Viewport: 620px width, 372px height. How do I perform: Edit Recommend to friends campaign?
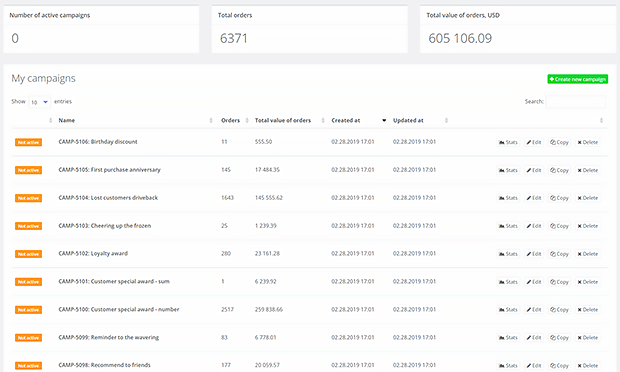coord(534,366)
